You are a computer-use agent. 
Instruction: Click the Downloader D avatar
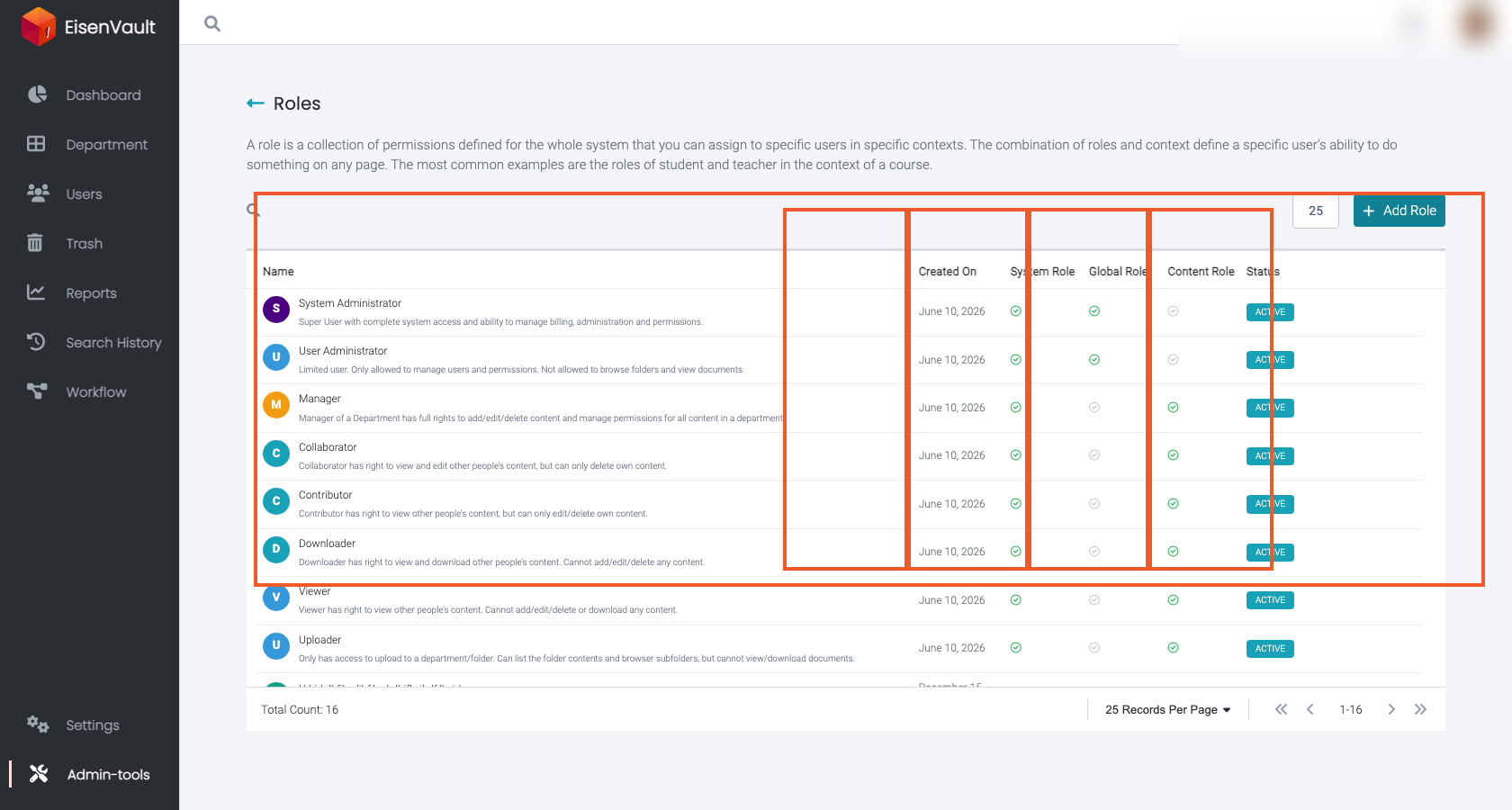click(x=276, y=549)
